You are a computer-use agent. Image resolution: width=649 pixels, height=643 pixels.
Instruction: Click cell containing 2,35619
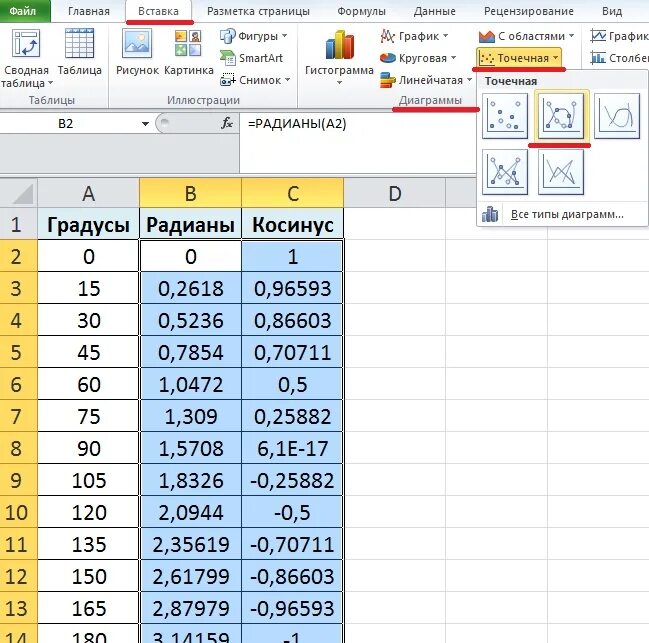point(190,544)
